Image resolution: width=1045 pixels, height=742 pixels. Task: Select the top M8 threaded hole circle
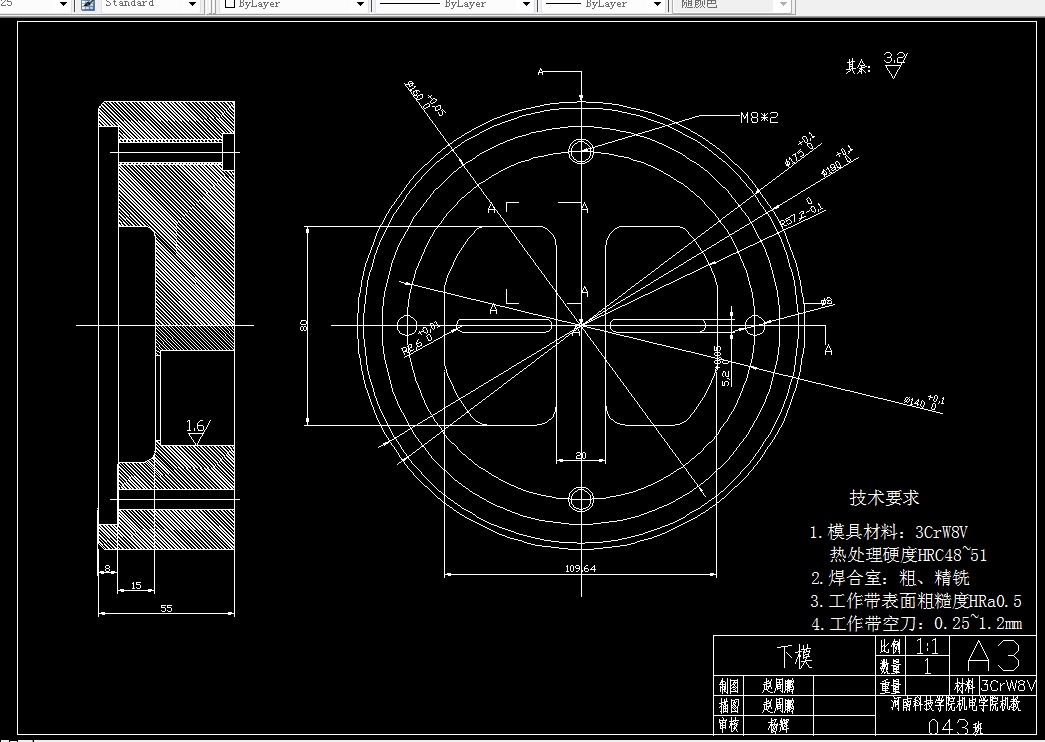580,151
